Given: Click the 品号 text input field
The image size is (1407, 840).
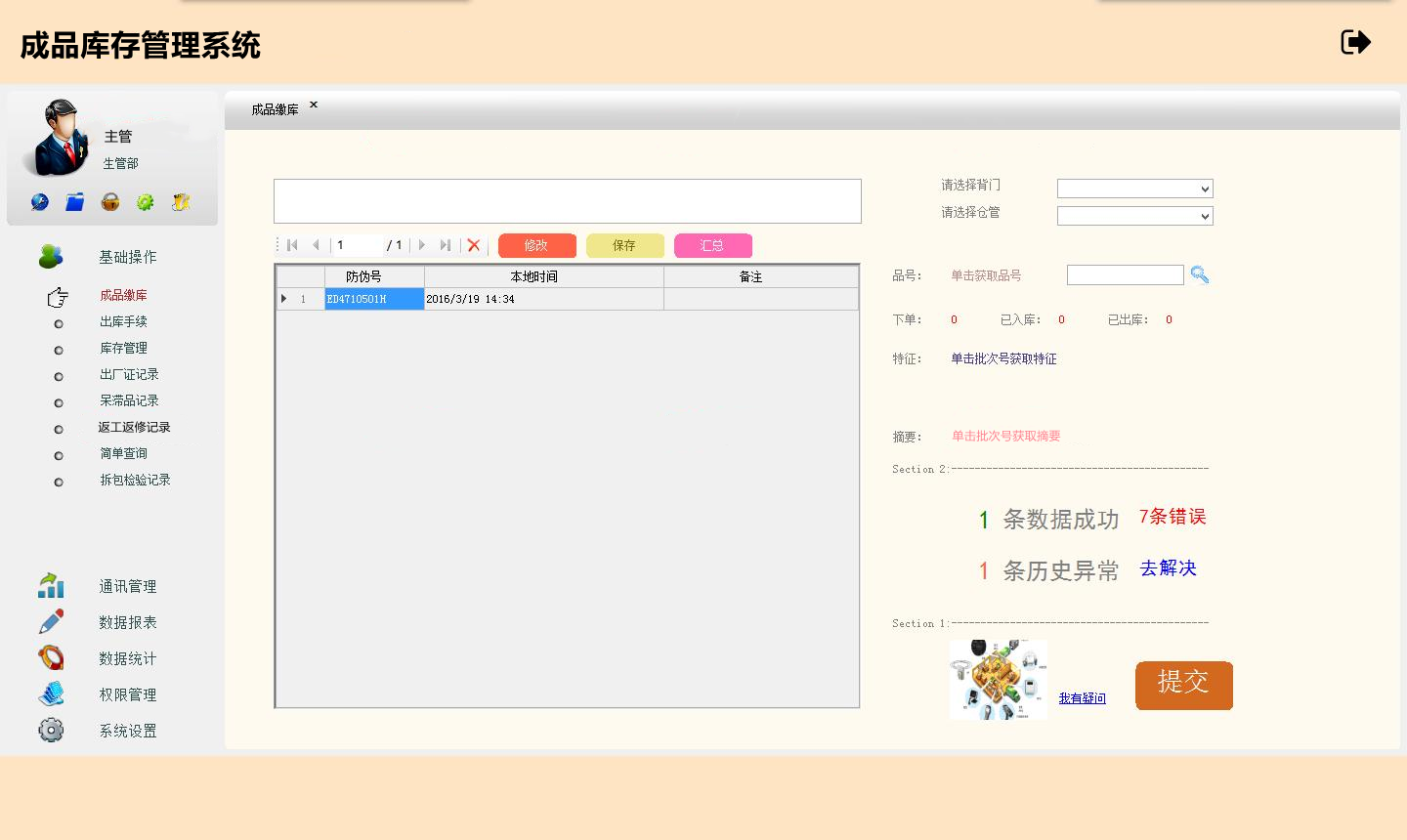Looking at the screenshot, I should pos(1125,275).
